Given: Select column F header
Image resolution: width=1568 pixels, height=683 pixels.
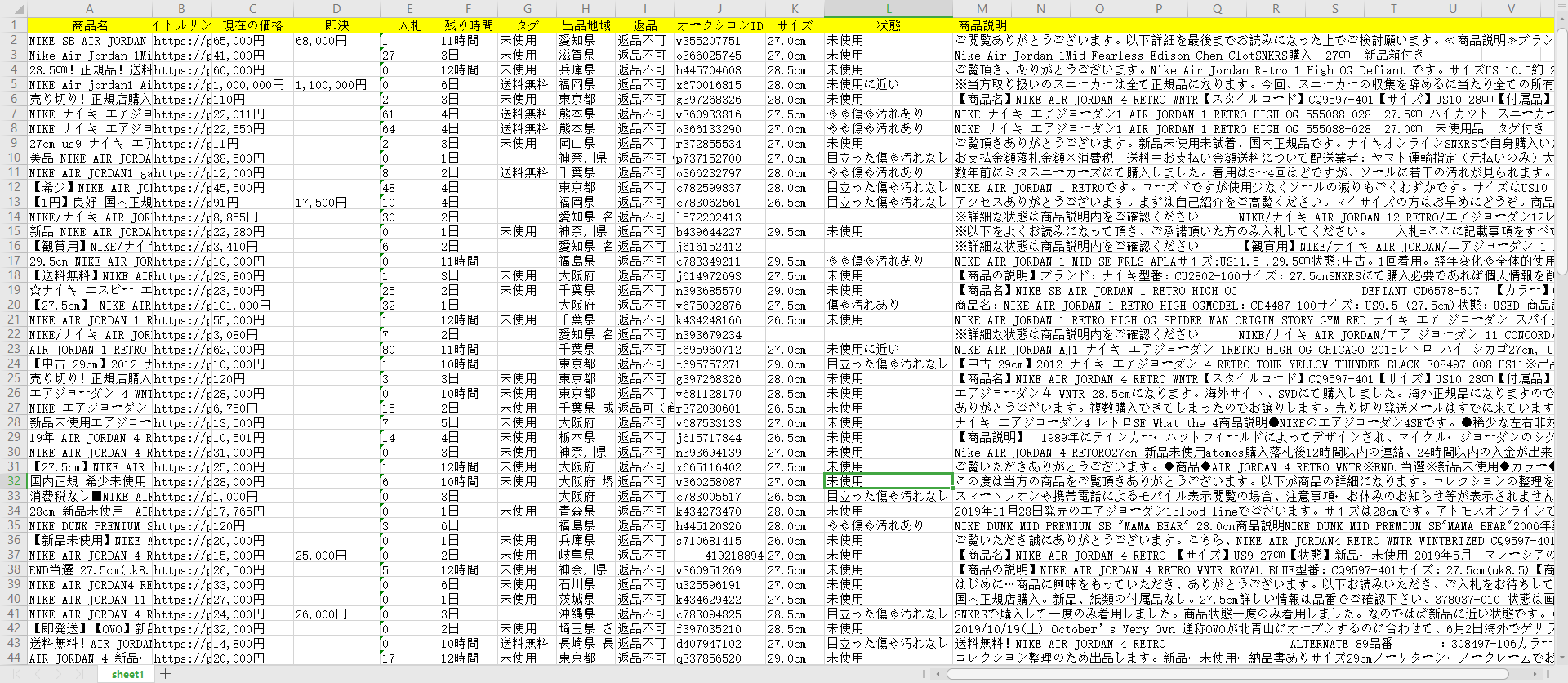Looking at the screenshot, I should point(468,9).
